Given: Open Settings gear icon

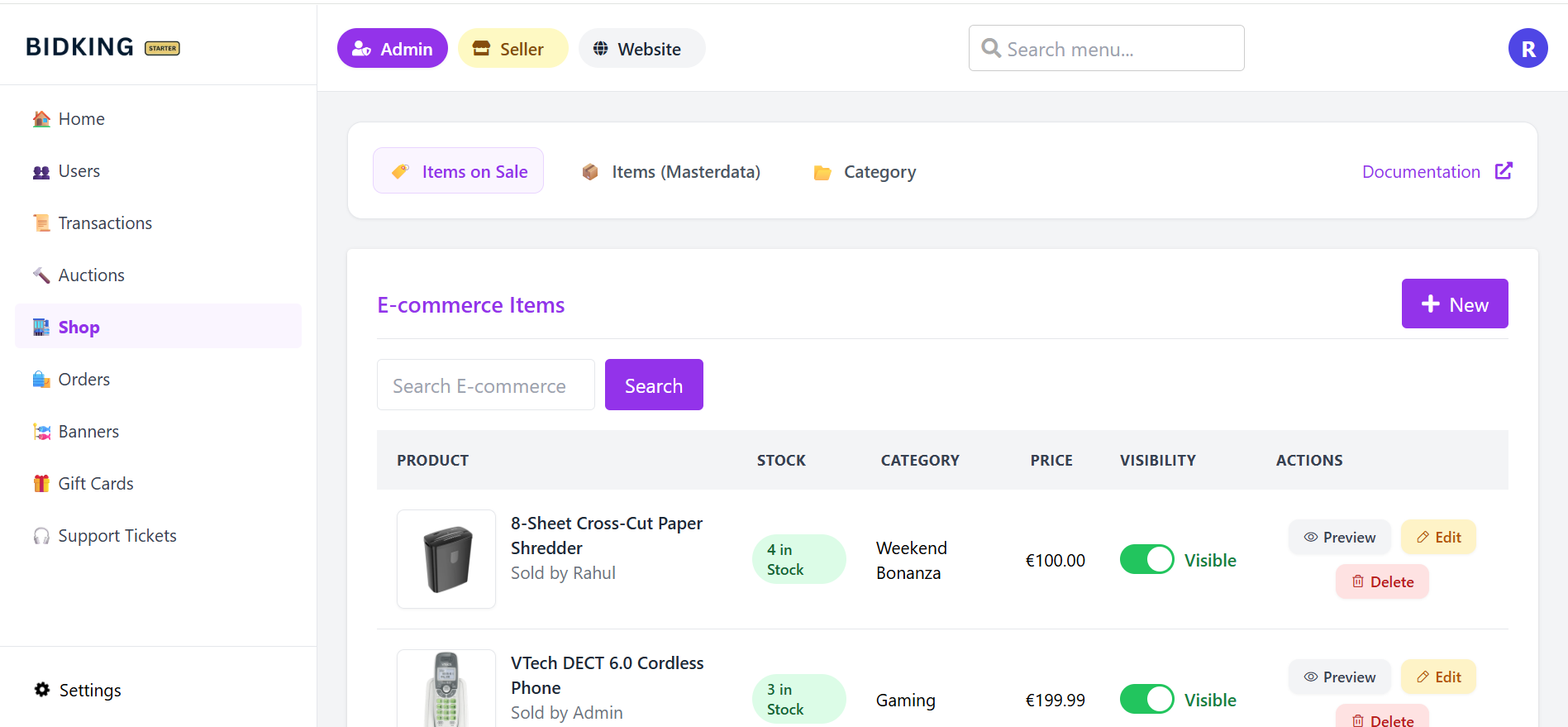Looking at the screenshot, I should coord(42,690).
